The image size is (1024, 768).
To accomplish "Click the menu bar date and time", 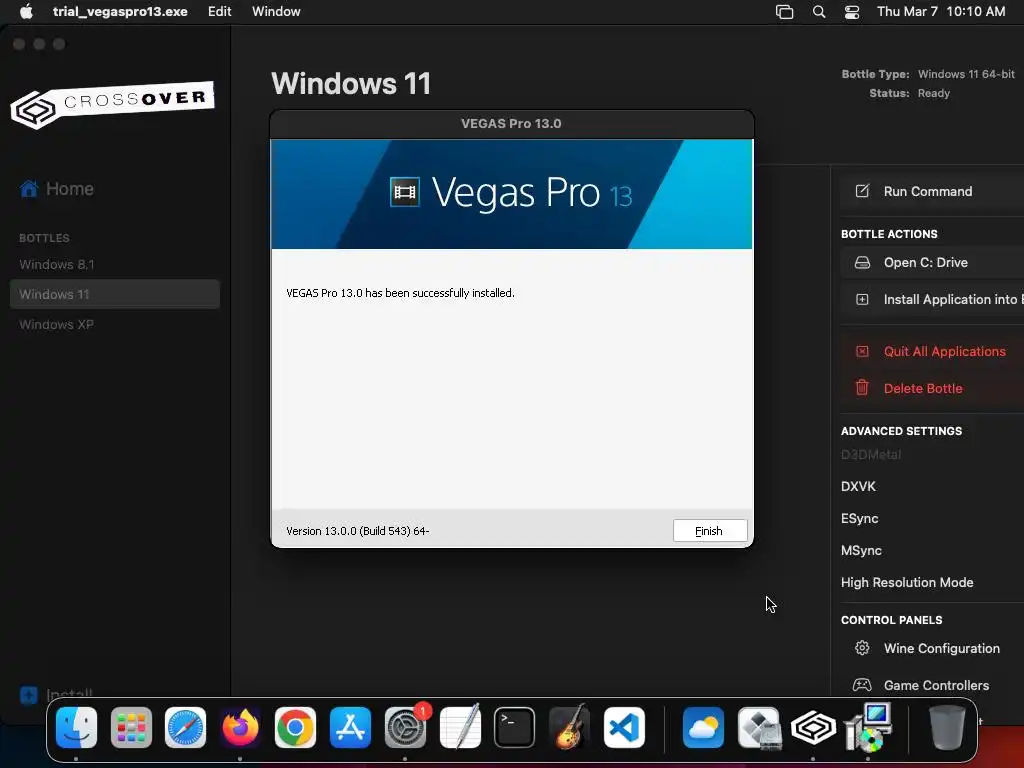I will point(941,12).
